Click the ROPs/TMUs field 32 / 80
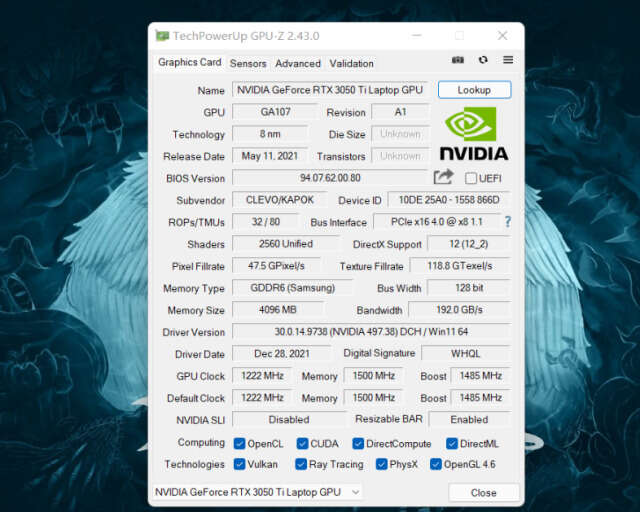 (266, 222)
